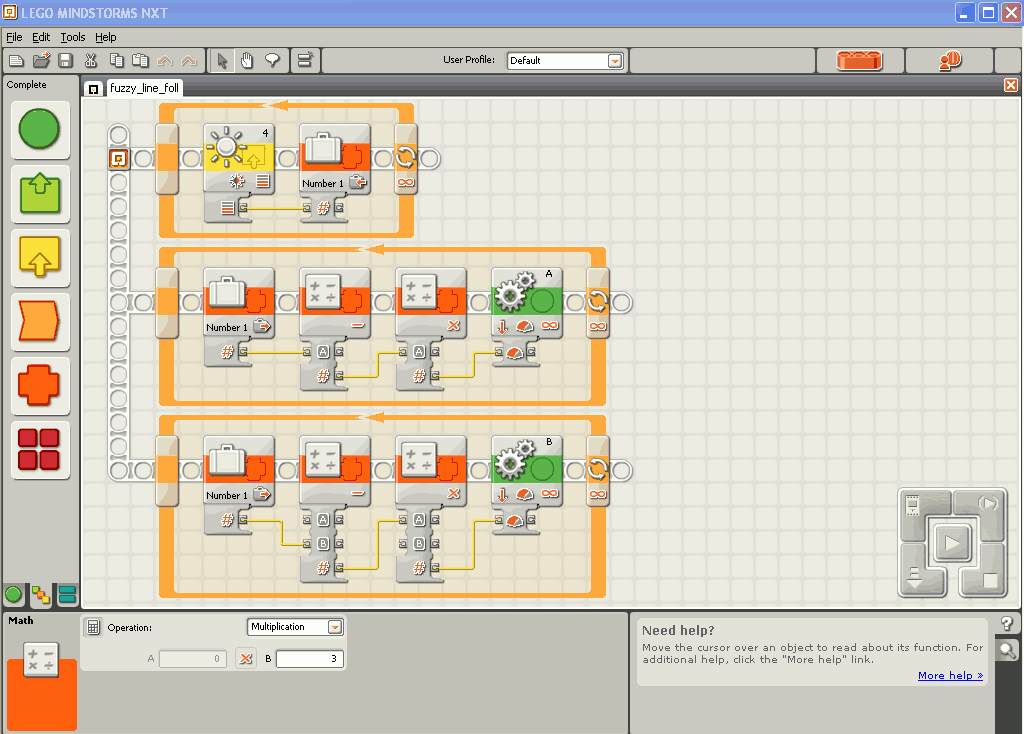Open the Robo Center figure icon
The width and height of the screenshot is (1024, 734).
[x=950, y=61]
